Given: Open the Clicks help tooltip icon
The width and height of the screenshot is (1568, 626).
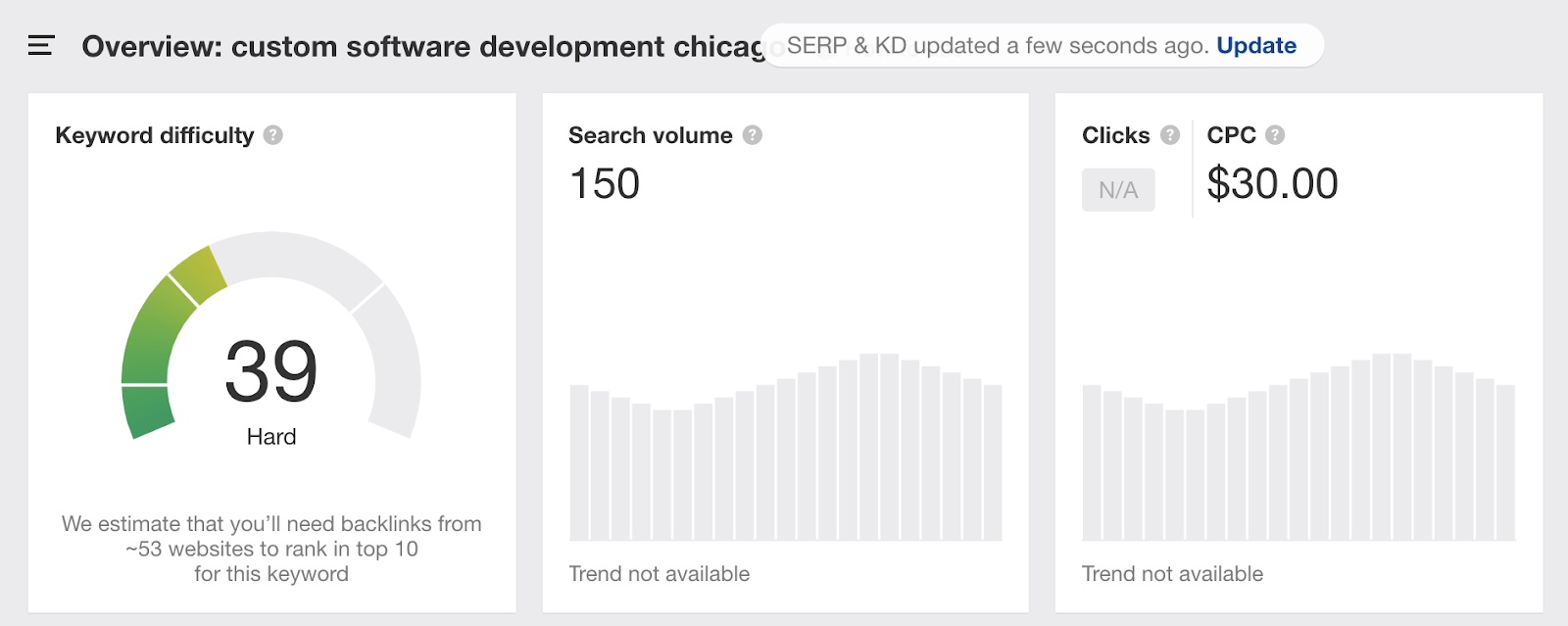Looking at the screenshot, I should point(1170,135).
